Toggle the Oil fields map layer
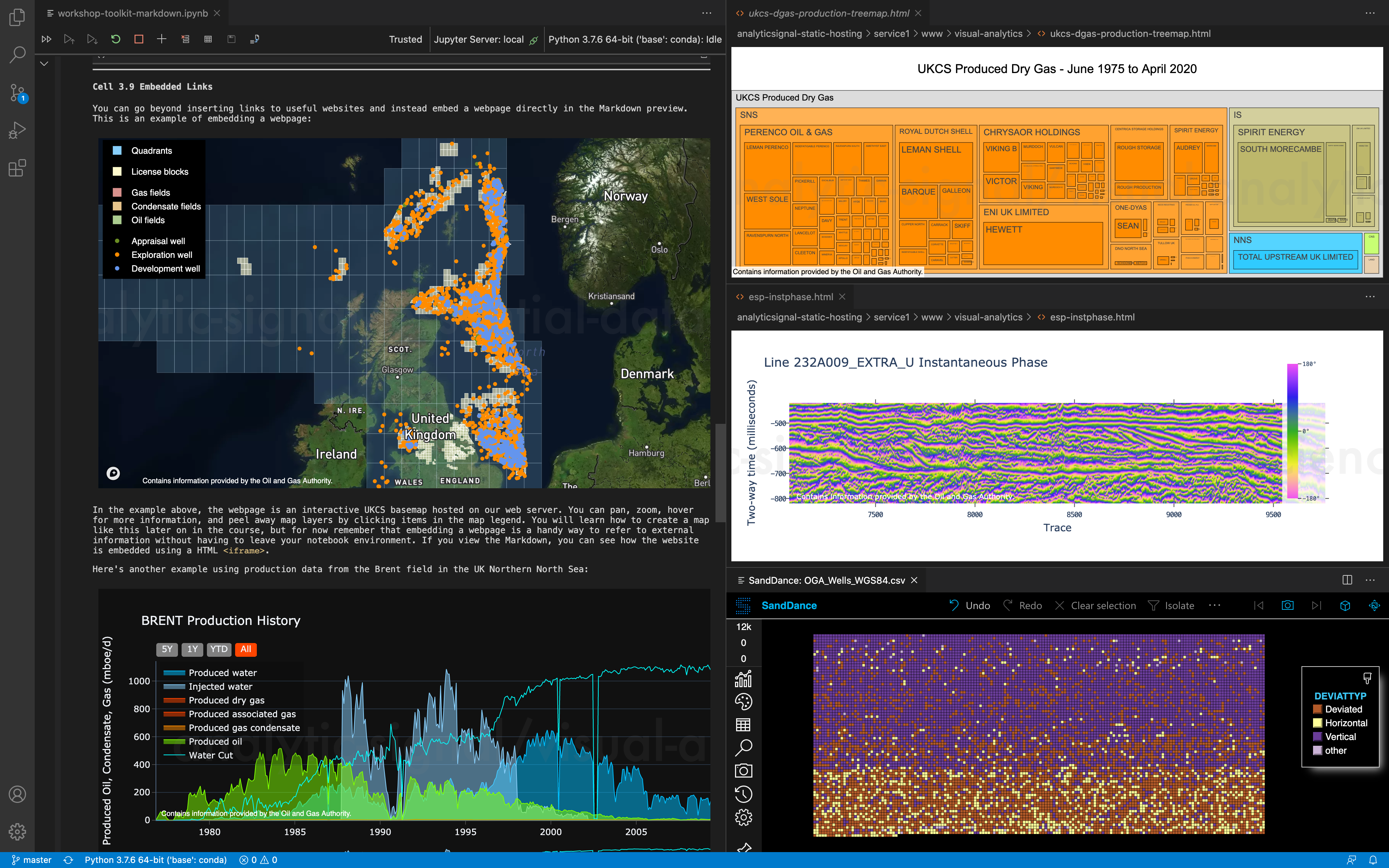 tap(138, 220)
